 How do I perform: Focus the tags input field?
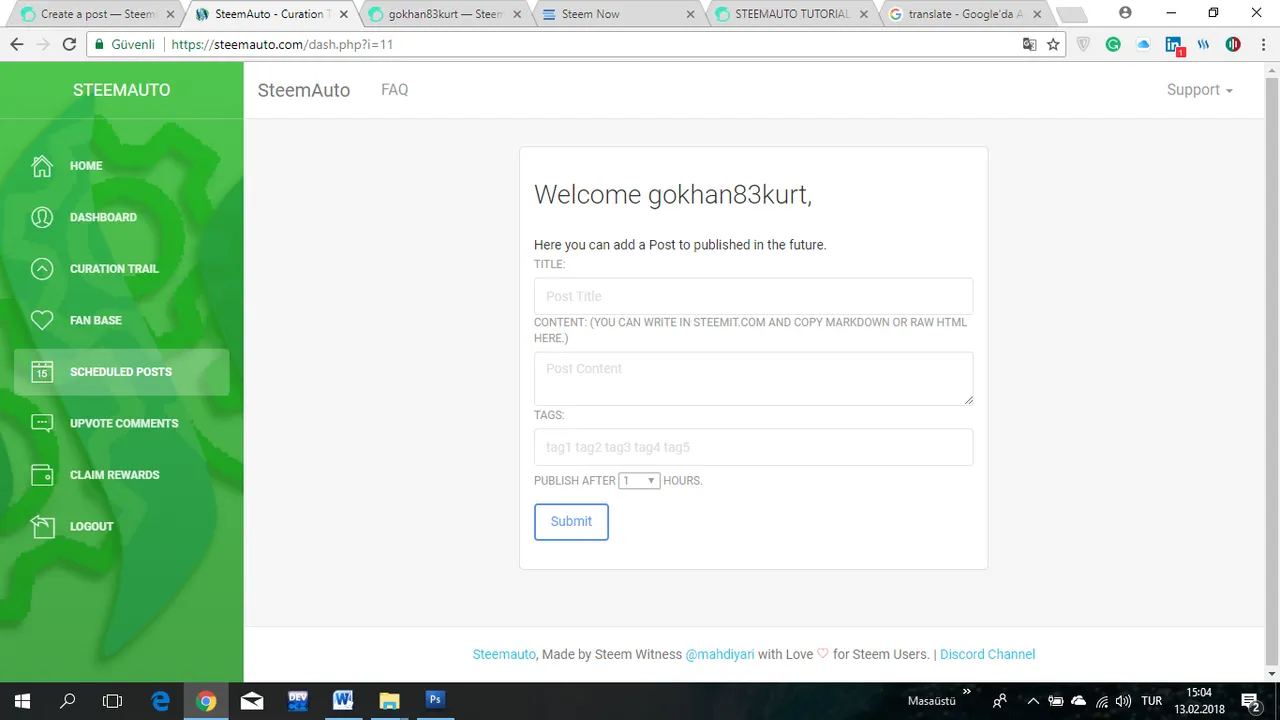(x=753, y=447)
